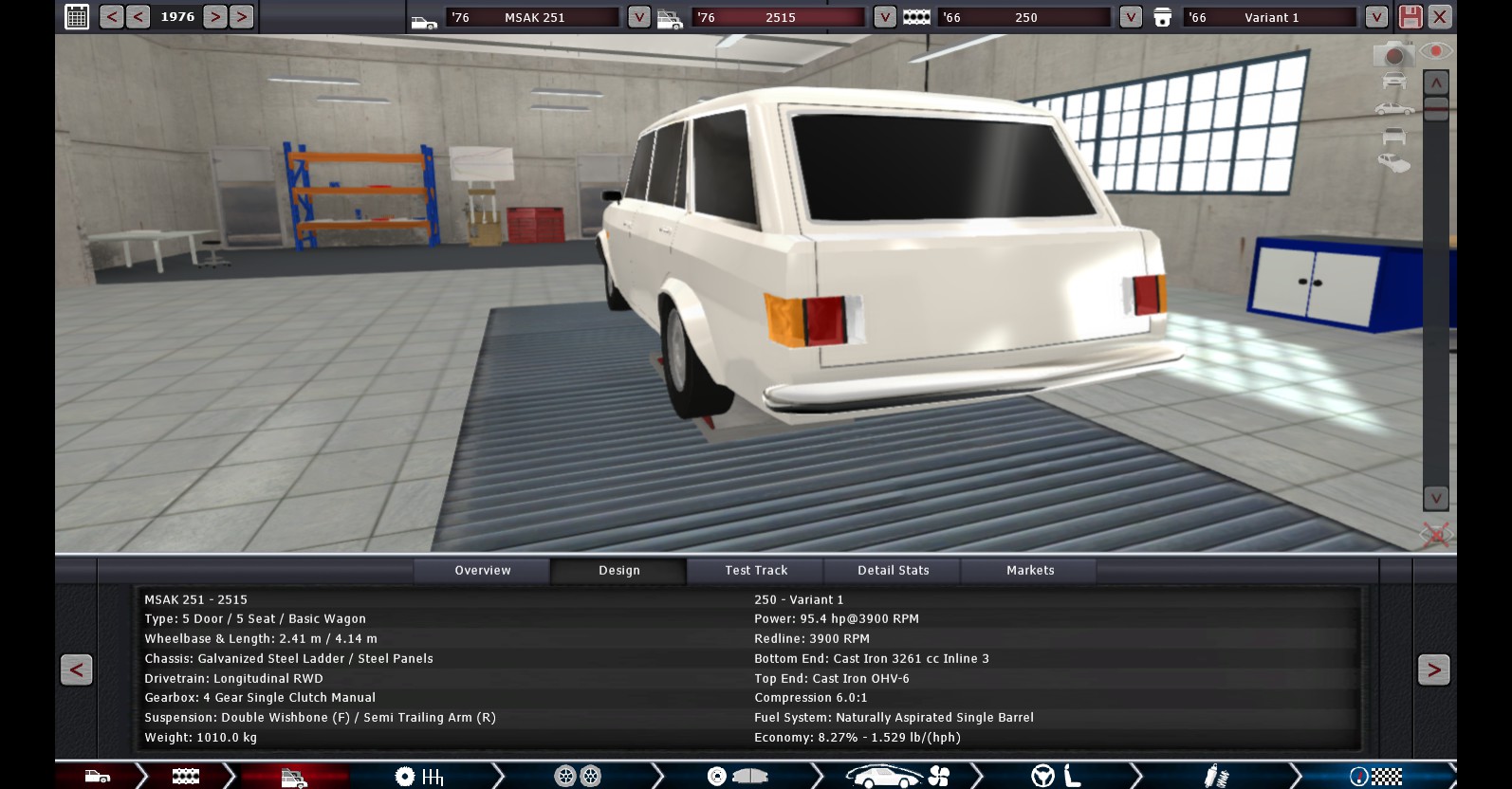Click the crossed-out icon at viewport bottom-right
This screenshot has width=1512, height=789.
point(1436,535)
